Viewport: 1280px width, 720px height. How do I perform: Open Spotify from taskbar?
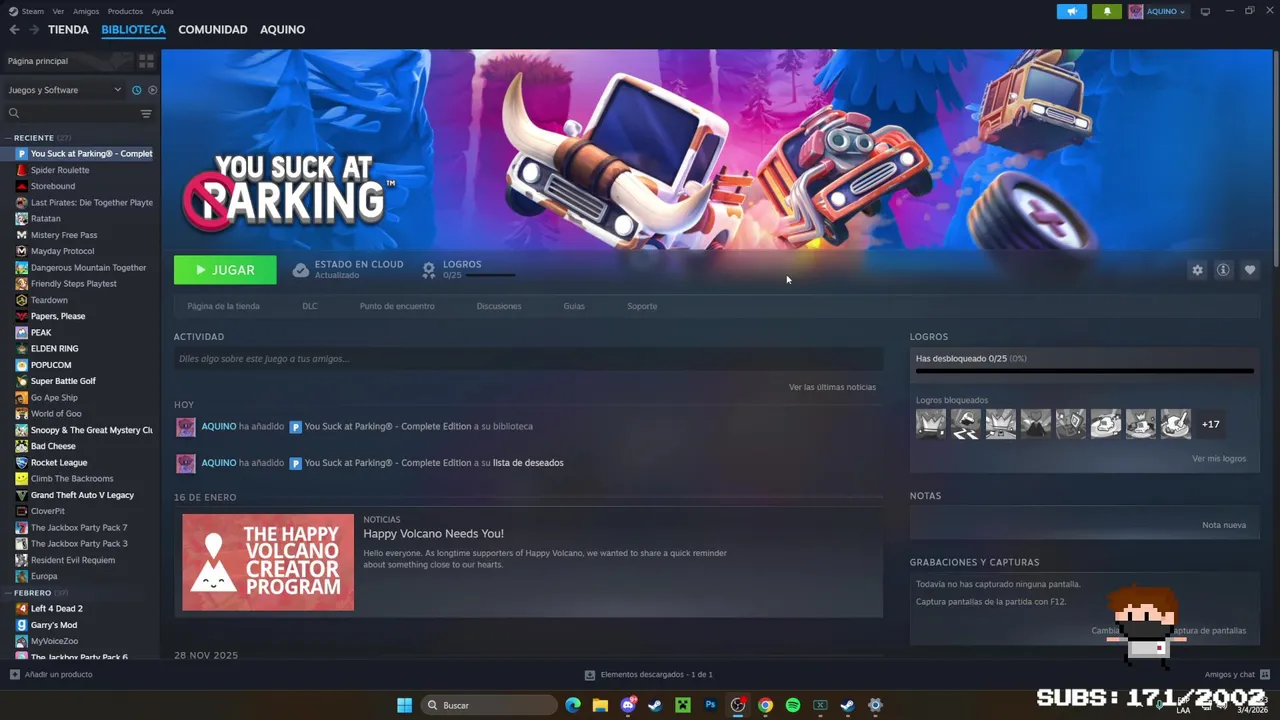[x=793, y=705]
